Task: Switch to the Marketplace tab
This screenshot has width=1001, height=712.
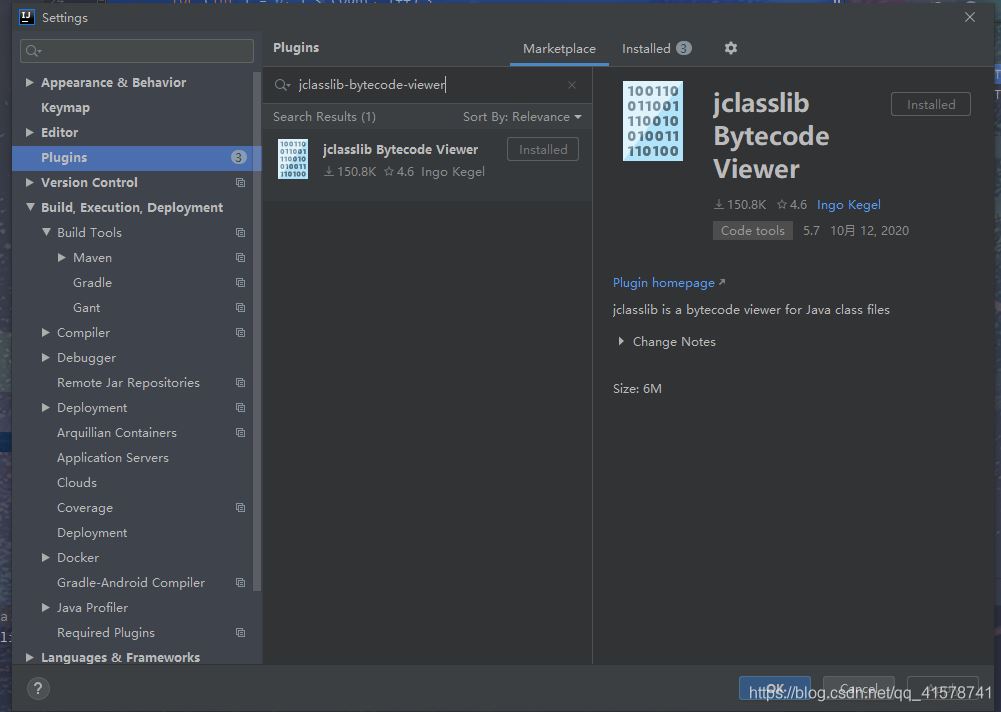Action: [559, 48]
